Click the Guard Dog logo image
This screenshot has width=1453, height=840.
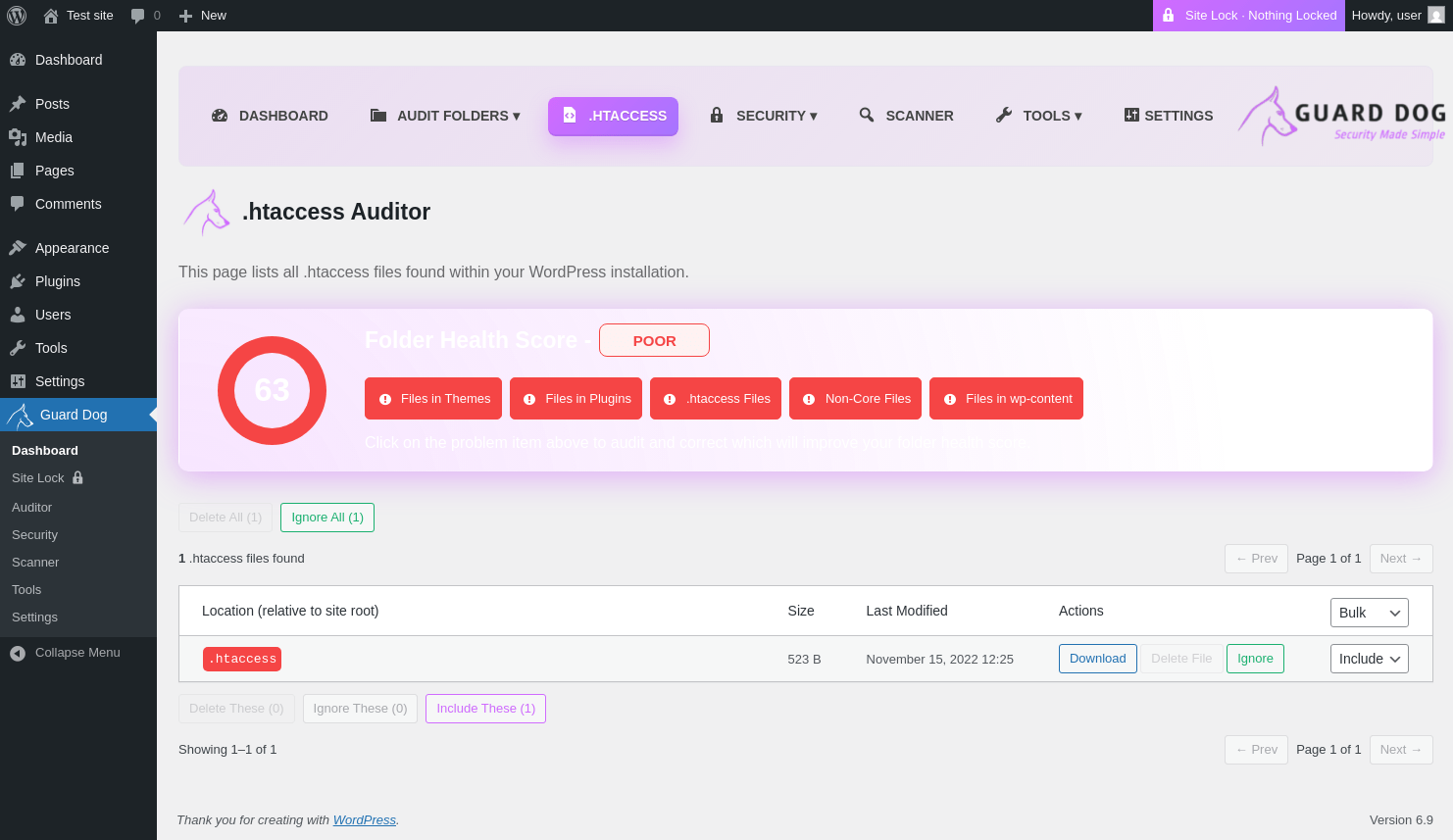click(1341, 116)
